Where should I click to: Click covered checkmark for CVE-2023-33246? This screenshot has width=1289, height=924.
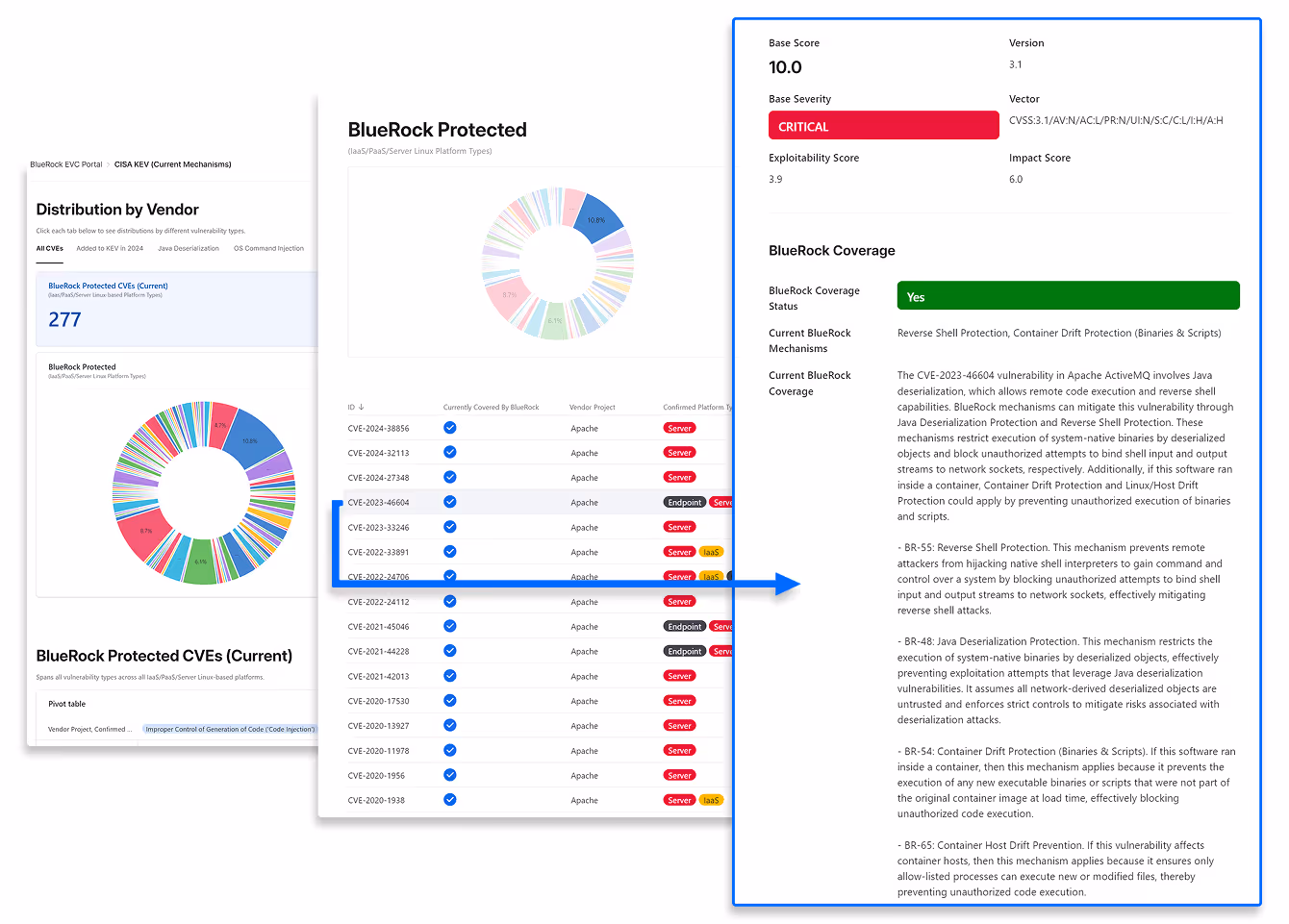click(450, 527)
